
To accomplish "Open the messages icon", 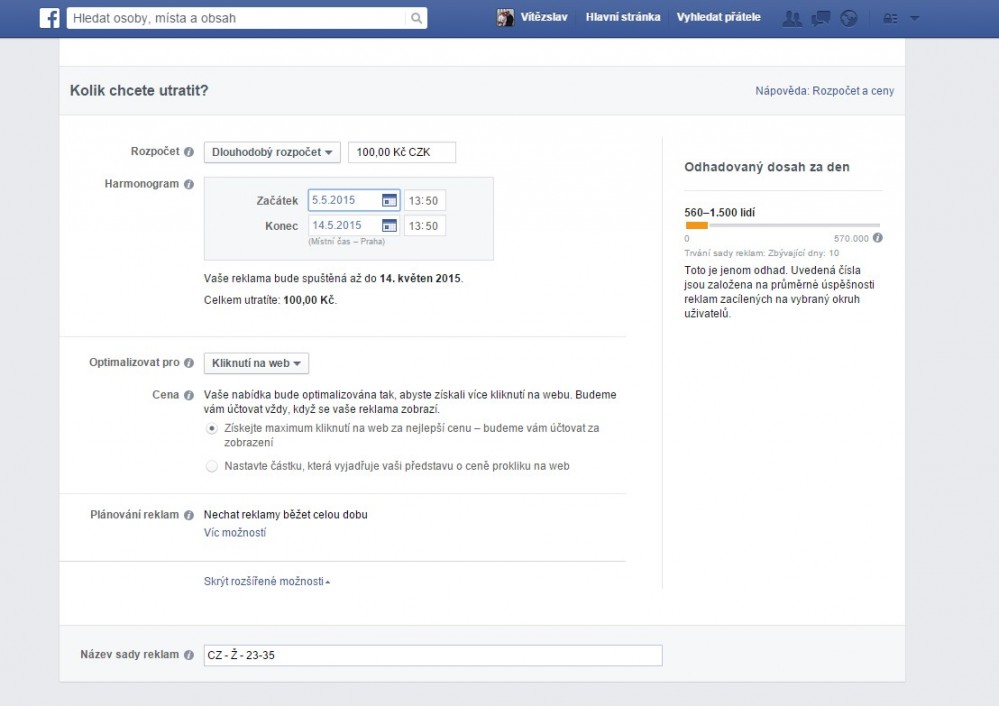I will 820,18.
